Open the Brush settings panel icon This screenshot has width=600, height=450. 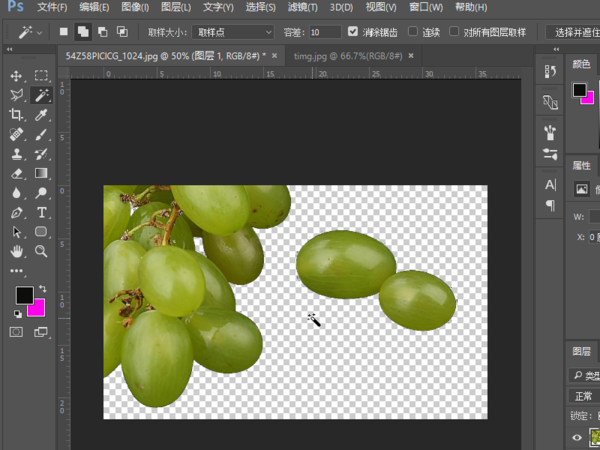(550, 155)
